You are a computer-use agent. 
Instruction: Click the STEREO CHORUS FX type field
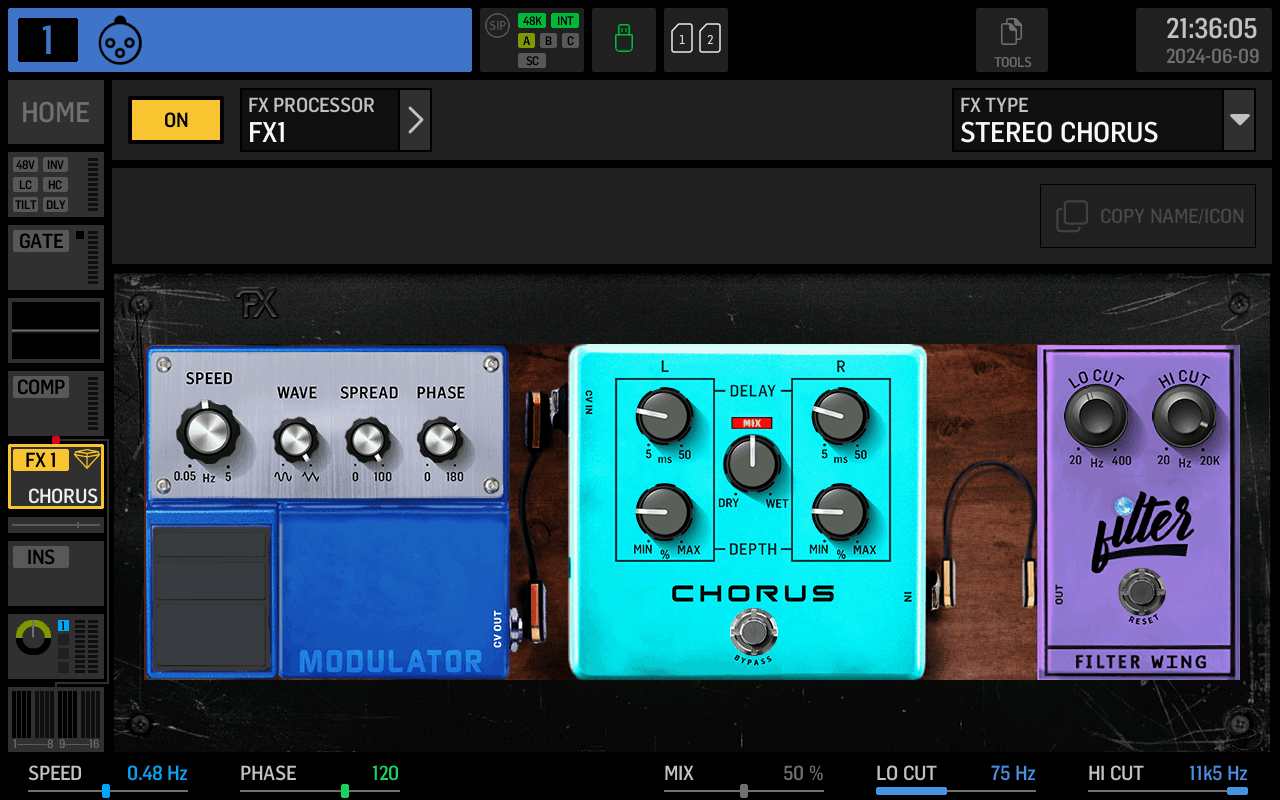tap(1088, 120)
